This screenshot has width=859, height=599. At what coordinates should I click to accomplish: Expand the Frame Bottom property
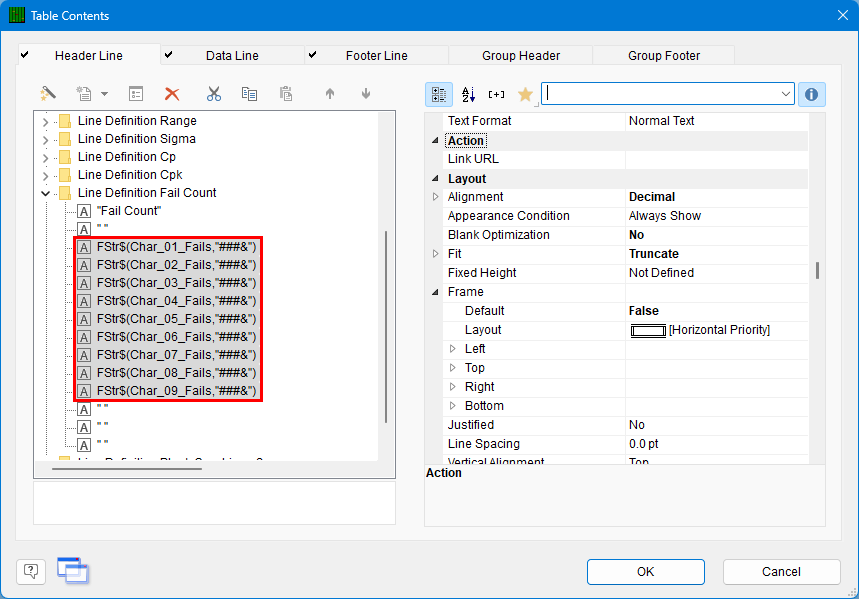pyautogui.click(x=453, y=406)
